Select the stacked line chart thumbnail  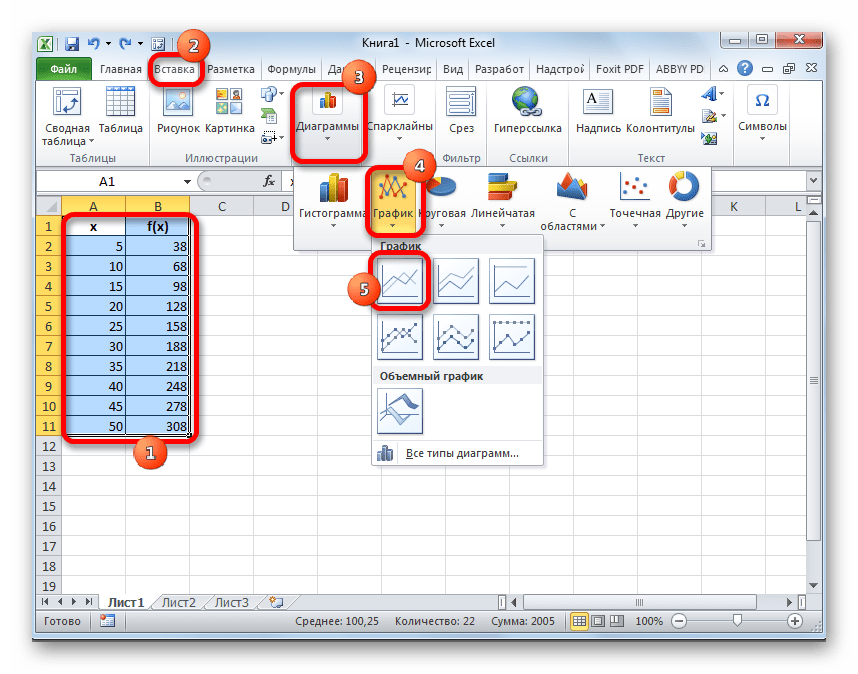tap(456, 281)
